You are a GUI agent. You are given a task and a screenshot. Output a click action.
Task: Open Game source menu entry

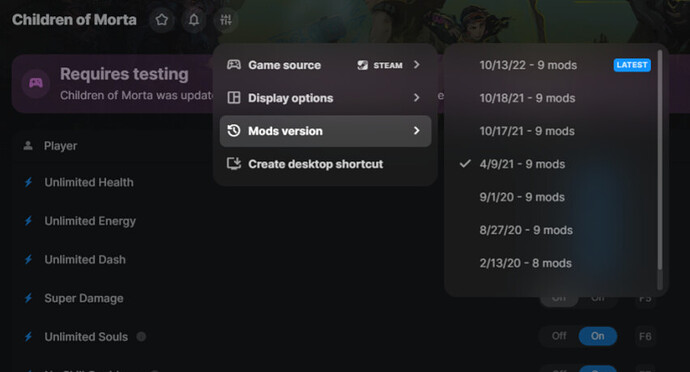point(325,65)
